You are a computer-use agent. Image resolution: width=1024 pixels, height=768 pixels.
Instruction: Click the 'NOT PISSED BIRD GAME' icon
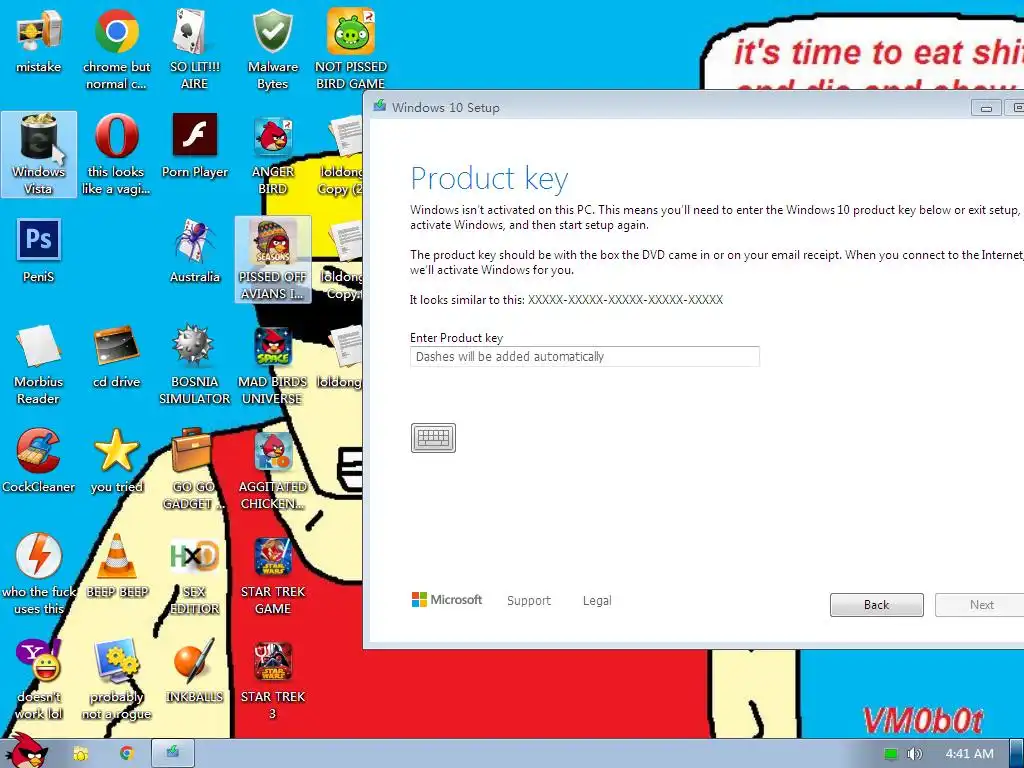pyautogui.click(x=351, y=49)
